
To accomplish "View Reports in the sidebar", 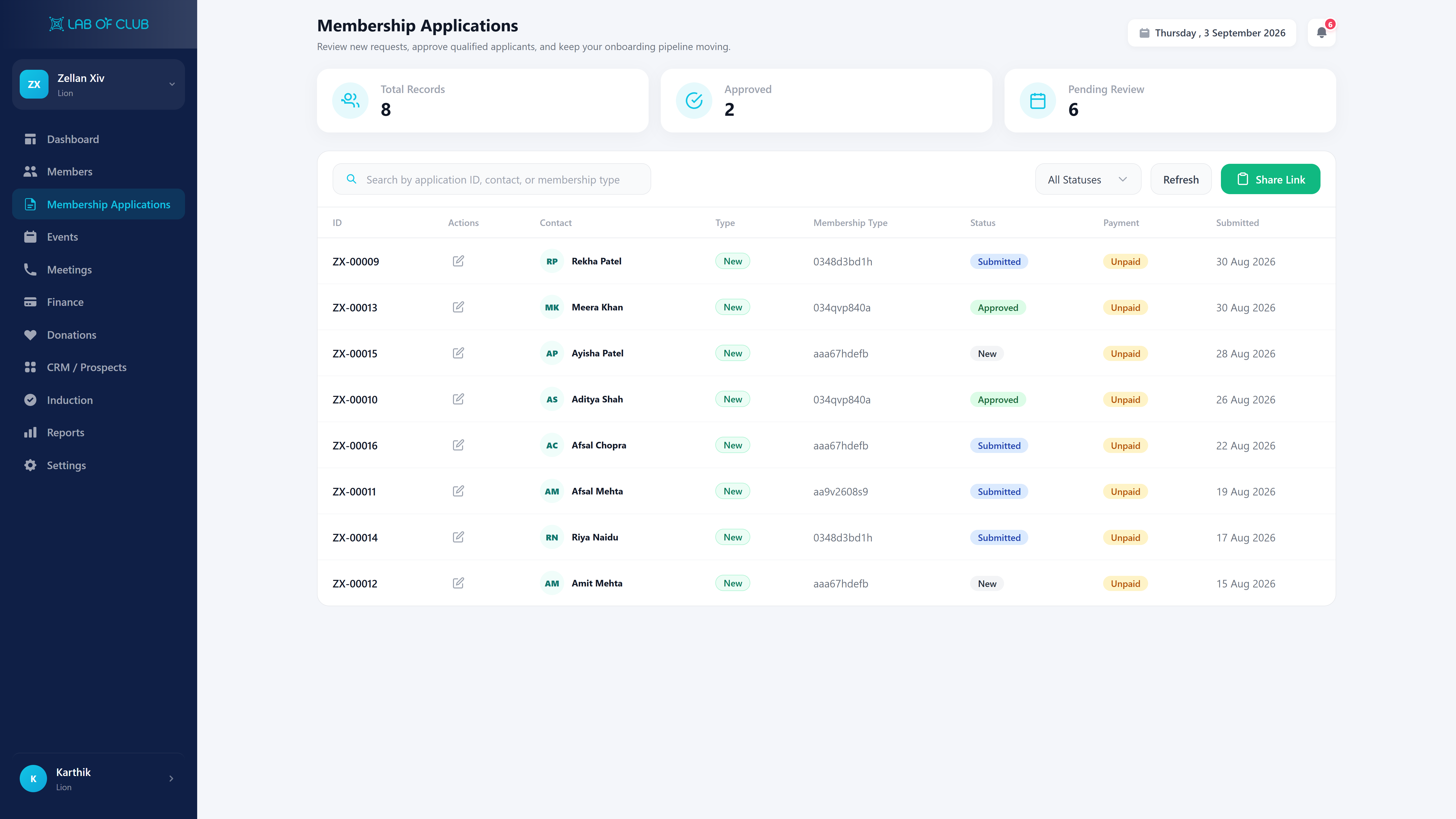I will (98, 433).
